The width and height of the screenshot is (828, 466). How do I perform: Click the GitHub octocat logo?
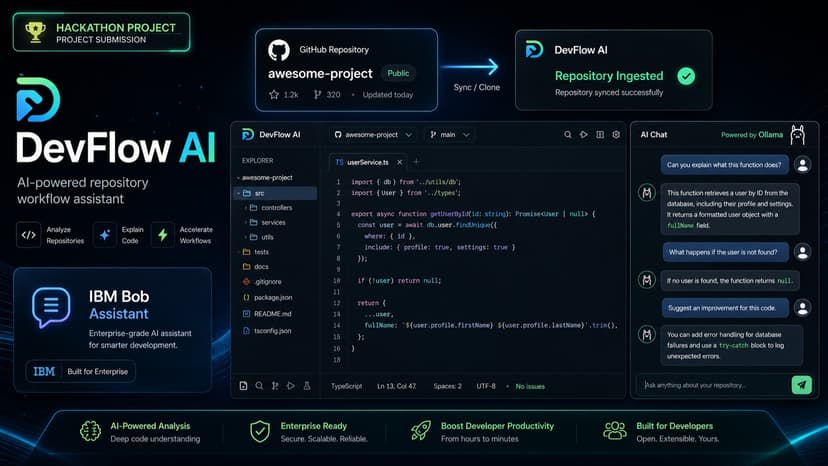pyautogui.click(x=279, y=50)
